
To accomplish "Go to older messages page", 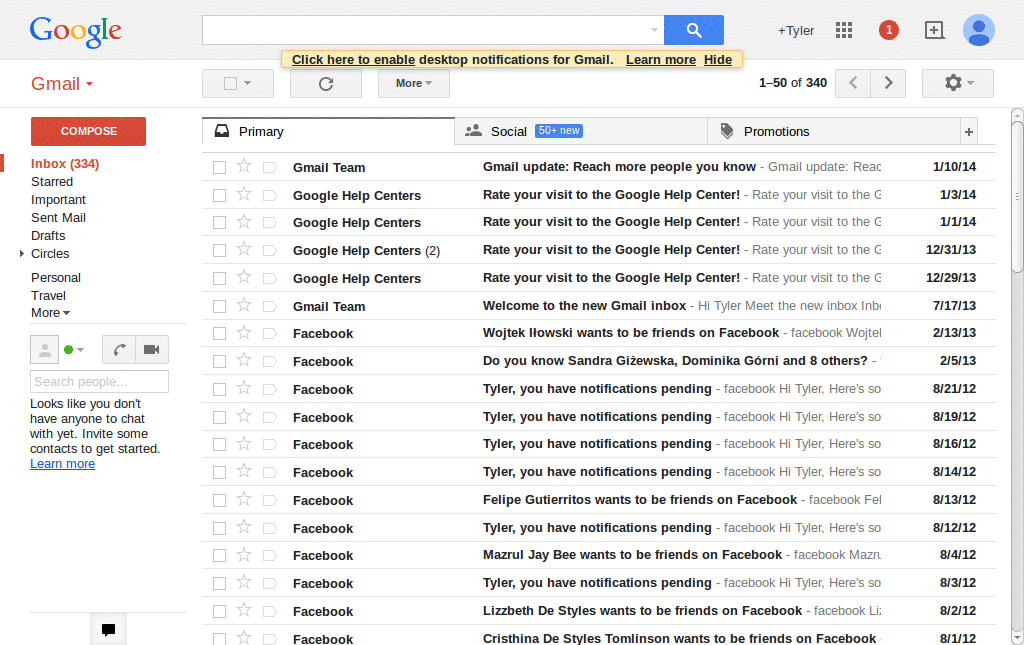I will (888, 83).
